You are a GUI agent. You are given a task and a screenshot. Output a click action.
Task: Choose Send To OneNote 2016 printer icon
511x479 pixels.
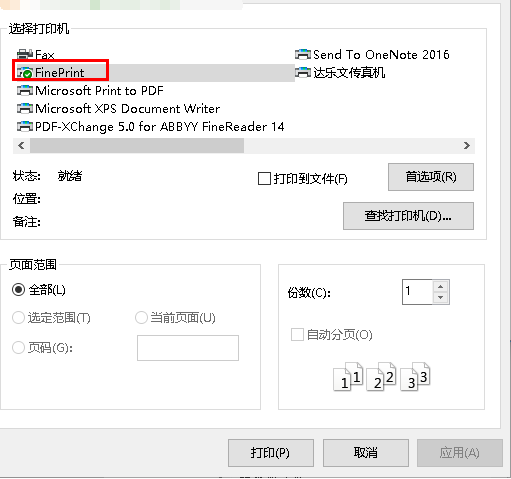tap(303, 54)
